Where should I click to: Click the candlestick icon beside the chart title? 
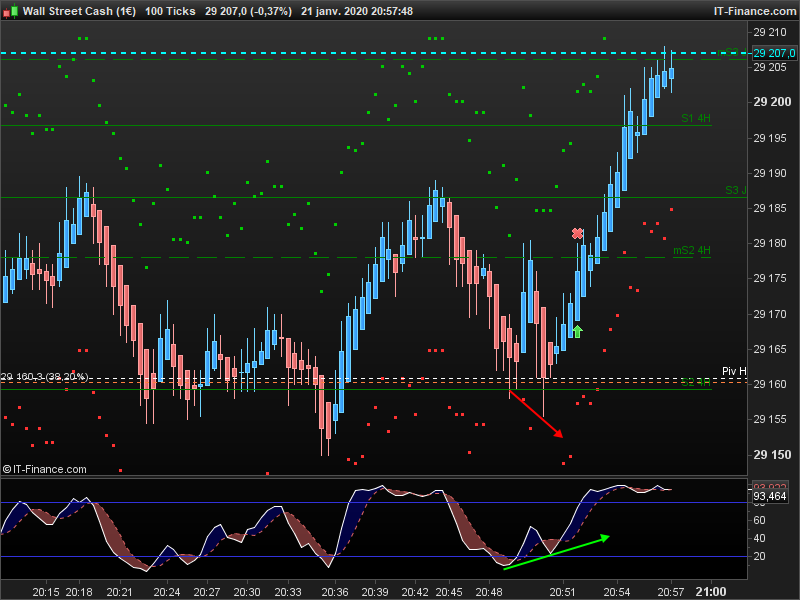(10, 11)
